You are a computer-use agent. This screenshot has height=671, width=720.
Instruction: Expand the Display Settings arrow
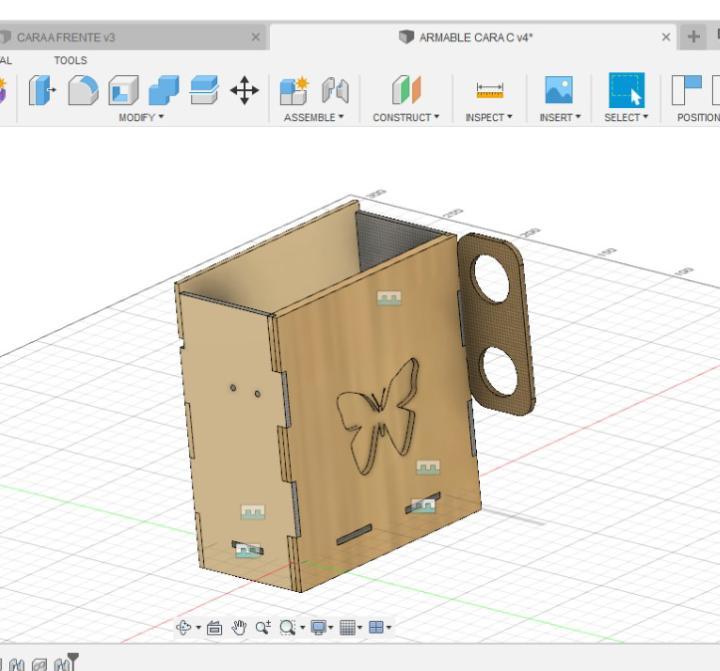pos(331,627)
